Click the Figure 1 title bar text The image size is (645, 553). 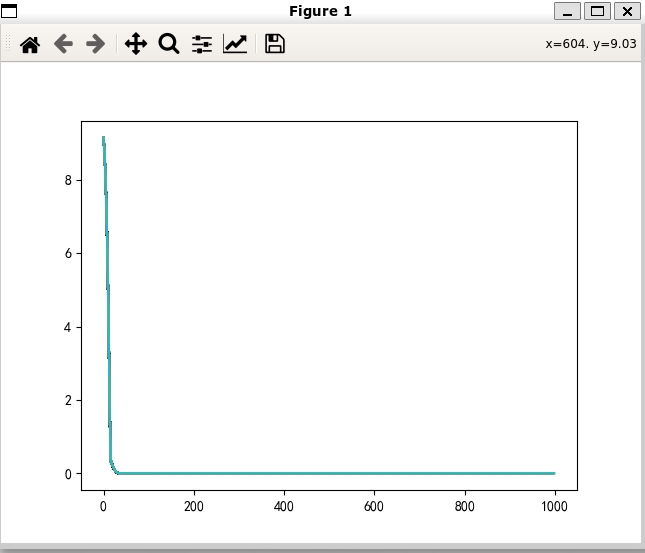[x=320, y=11]
